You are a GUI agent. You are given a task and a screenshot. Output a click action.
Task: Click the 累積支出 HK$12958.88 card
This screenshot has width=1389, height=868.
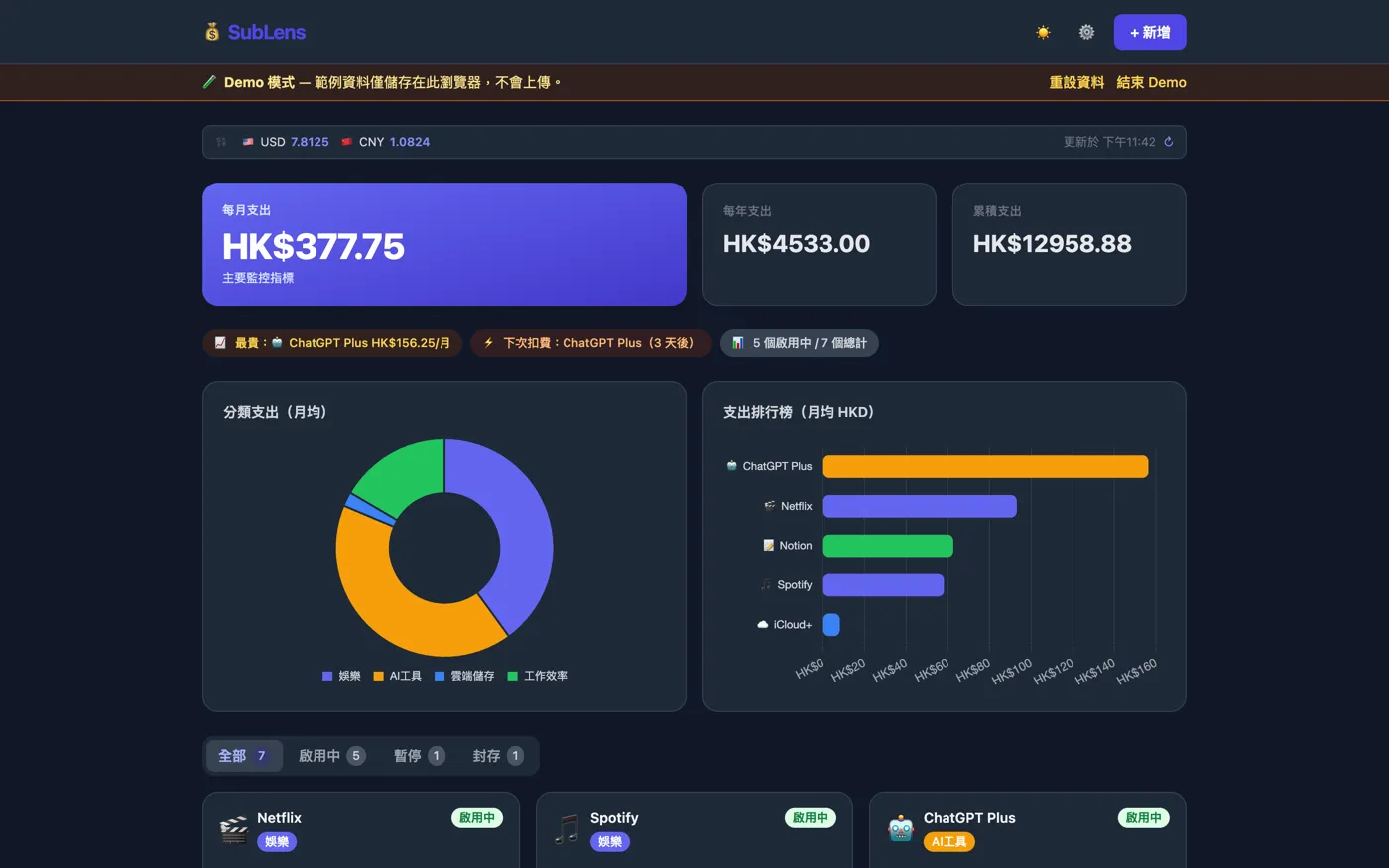click(x=1070, y=244)
